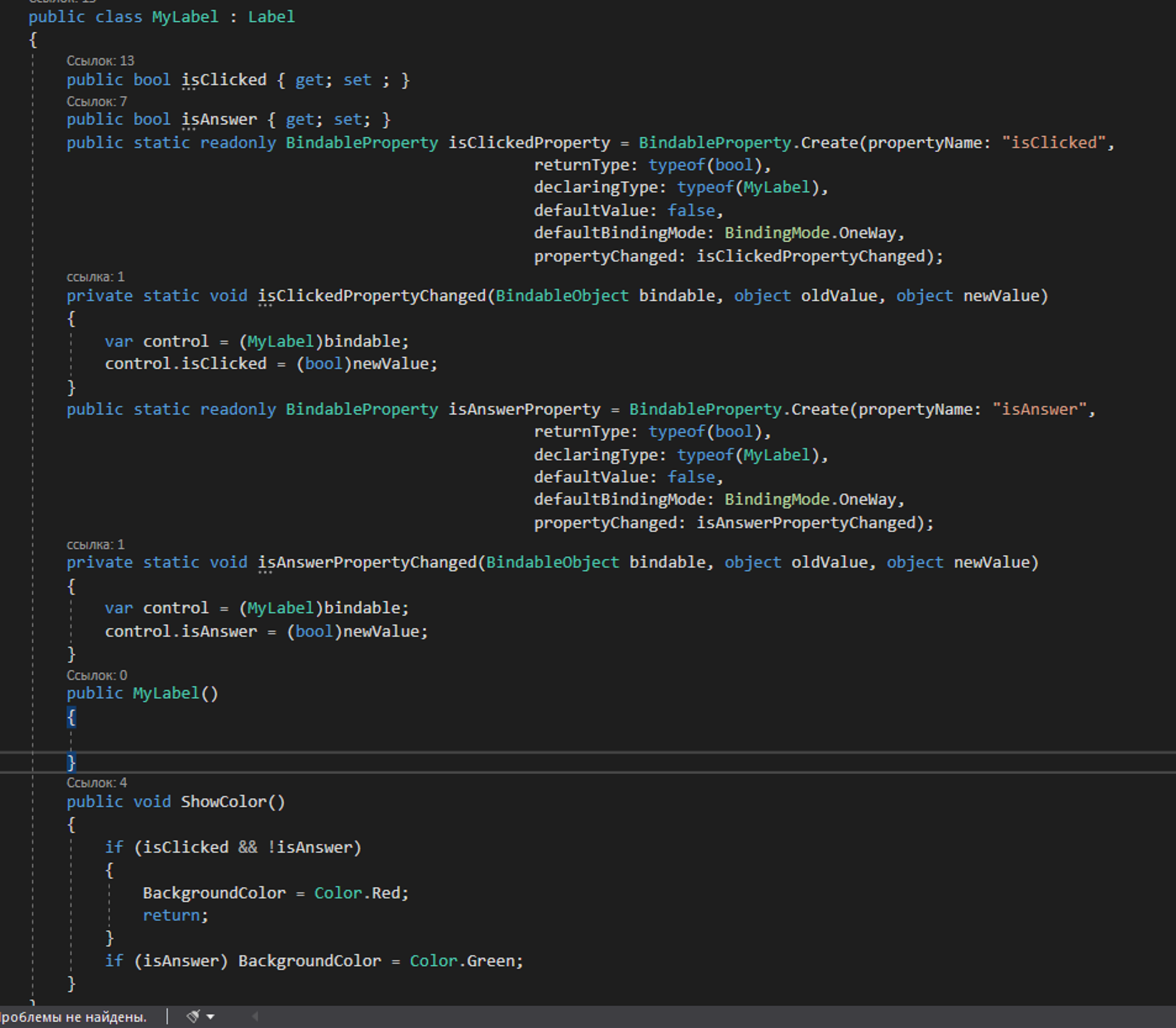1176x1028 pixels.
Task: Open the "Ссылок: 4" link above ShowColor
Action: coord(96,783)
